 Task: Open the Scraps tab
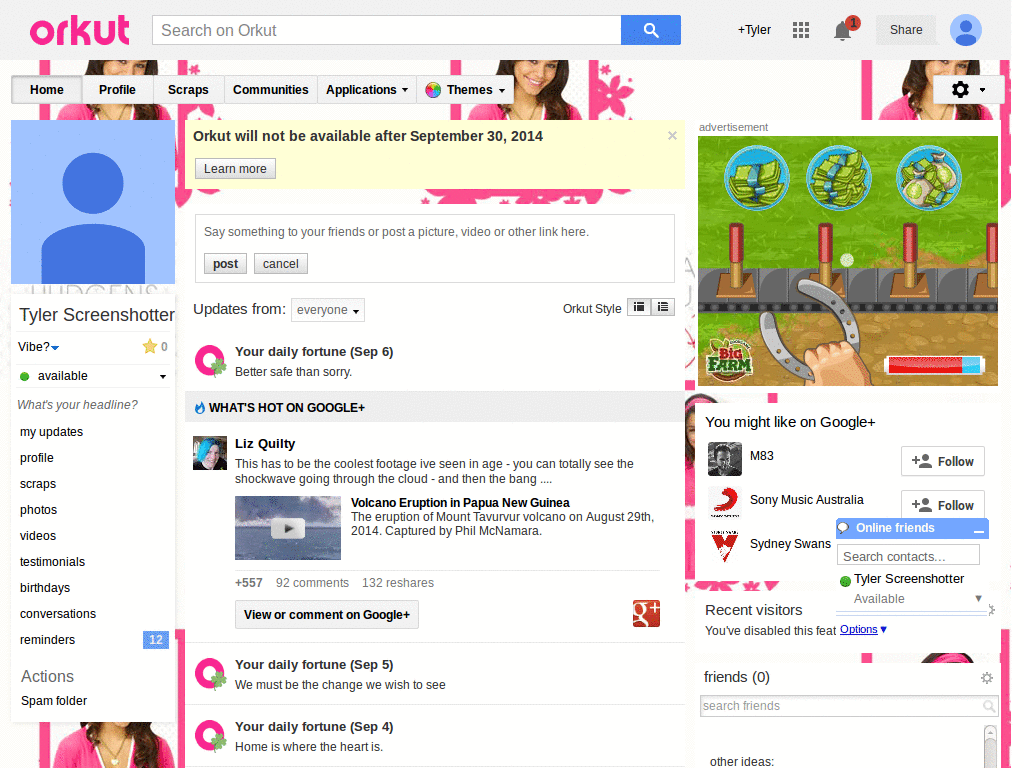188,89
